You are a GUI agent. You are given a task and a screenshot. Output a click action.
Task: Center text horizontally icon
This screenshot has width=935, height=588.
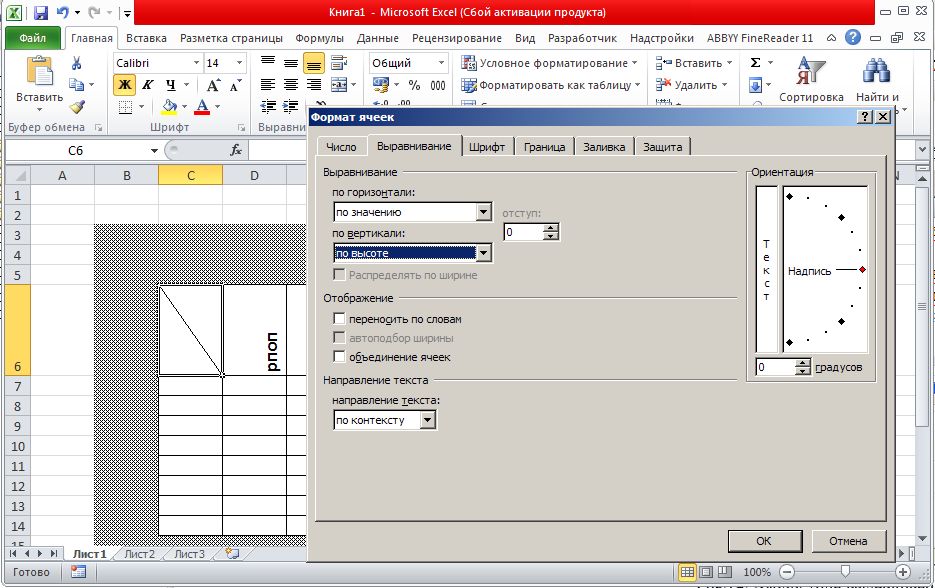pyautogui.click(x=290, y=85)
